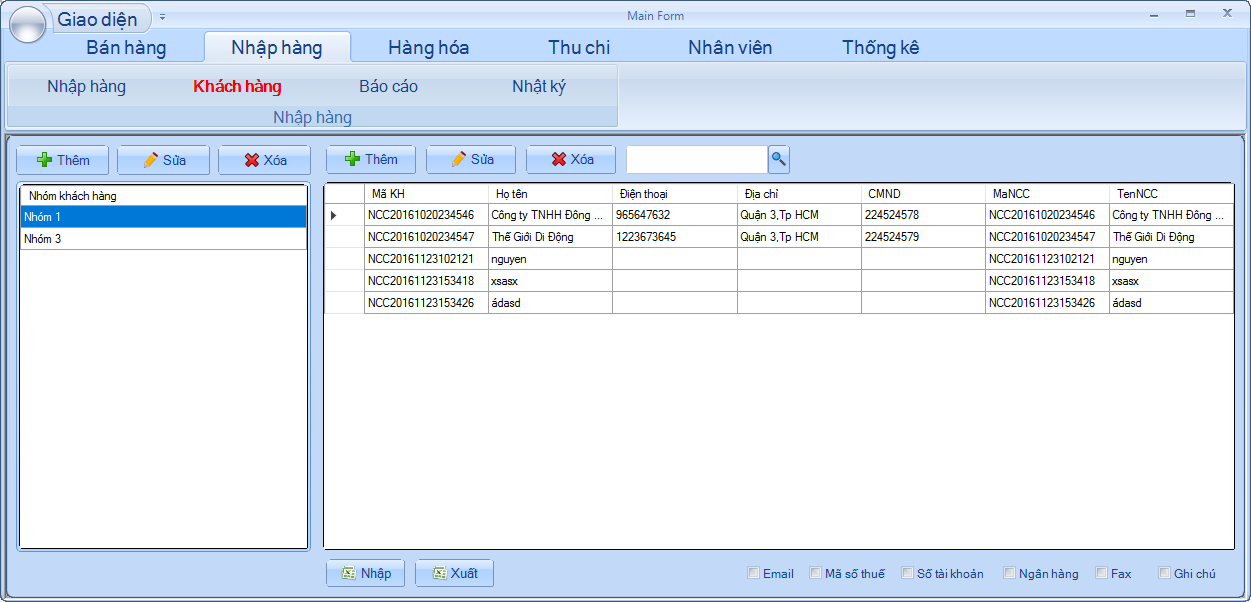1251x602 pixels.
Task: Click inside the customer search box
Action: coord(697,159)
